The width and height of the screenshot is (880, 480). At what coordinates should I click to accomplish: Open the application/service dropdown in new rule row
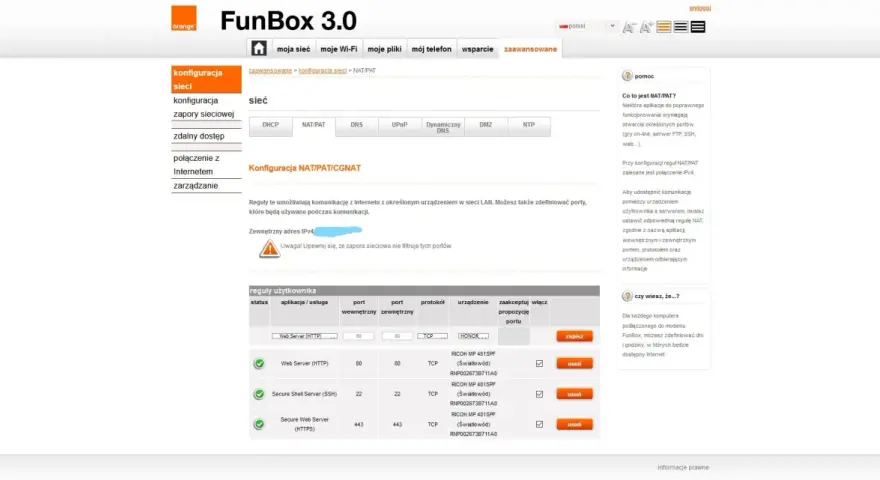(x=305, y=336)
